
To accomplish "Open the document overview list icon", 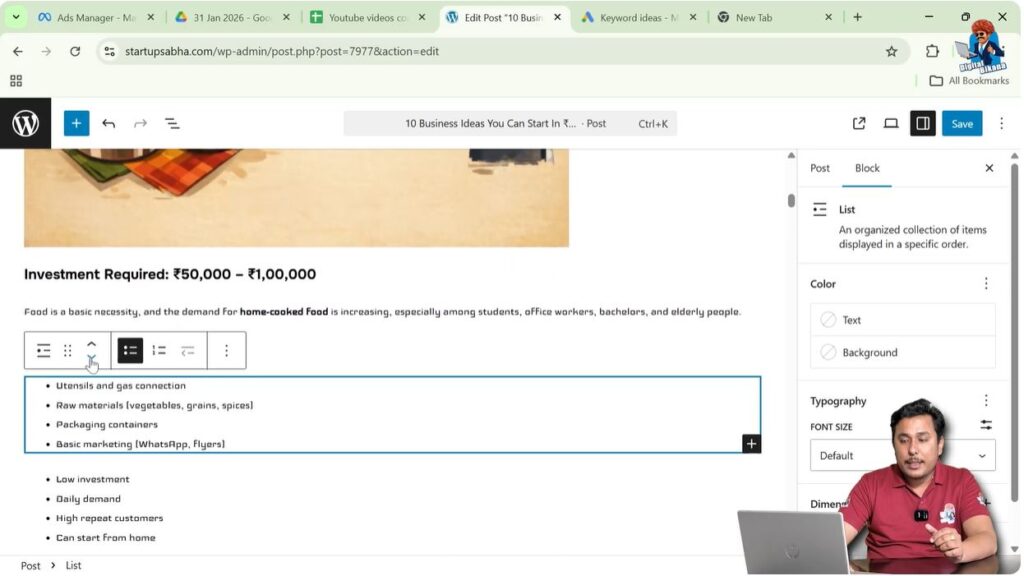I will coord(172,123).
